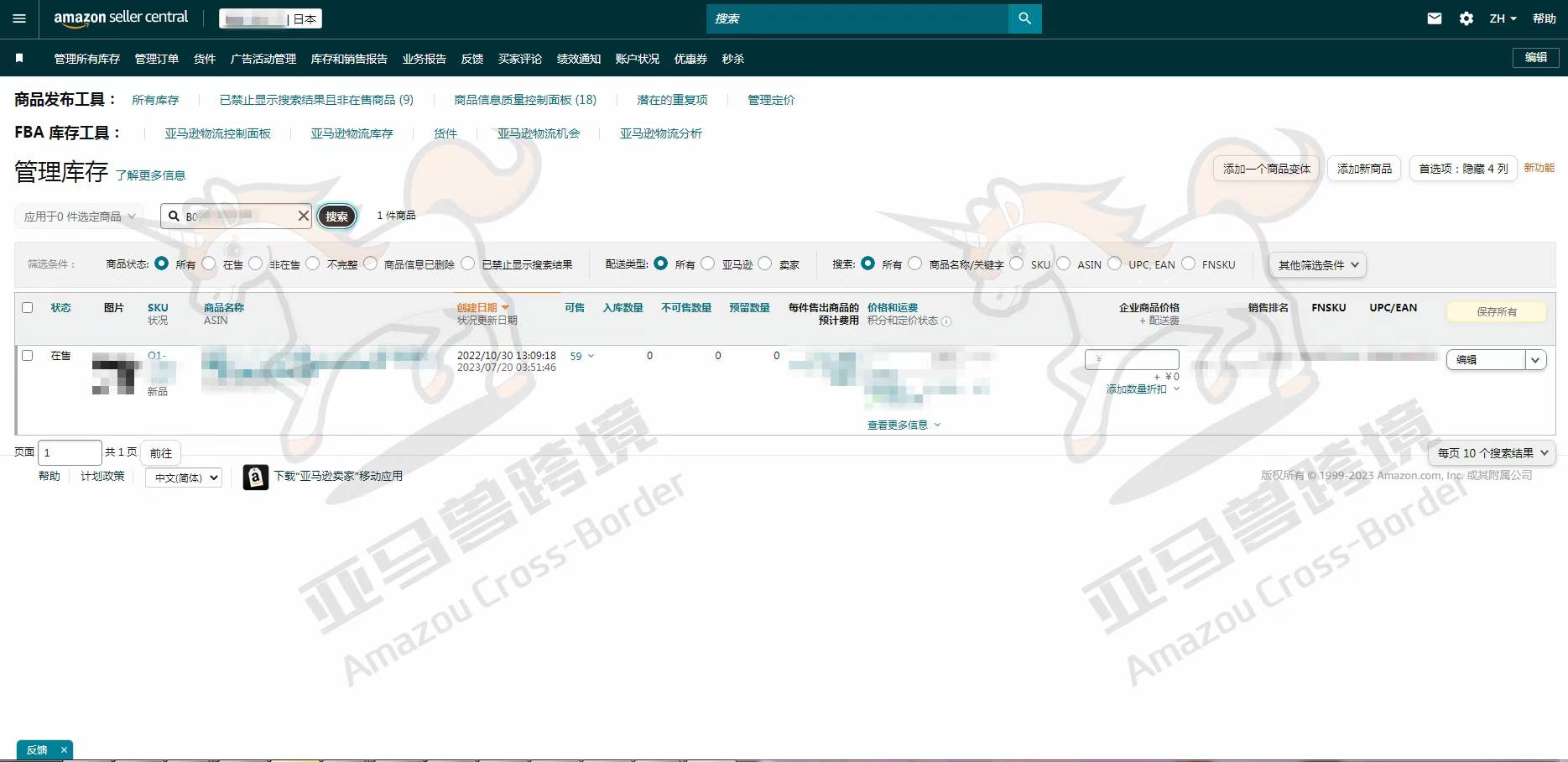Focus the page number input field

pyautogui.click(x=70, y=452)
